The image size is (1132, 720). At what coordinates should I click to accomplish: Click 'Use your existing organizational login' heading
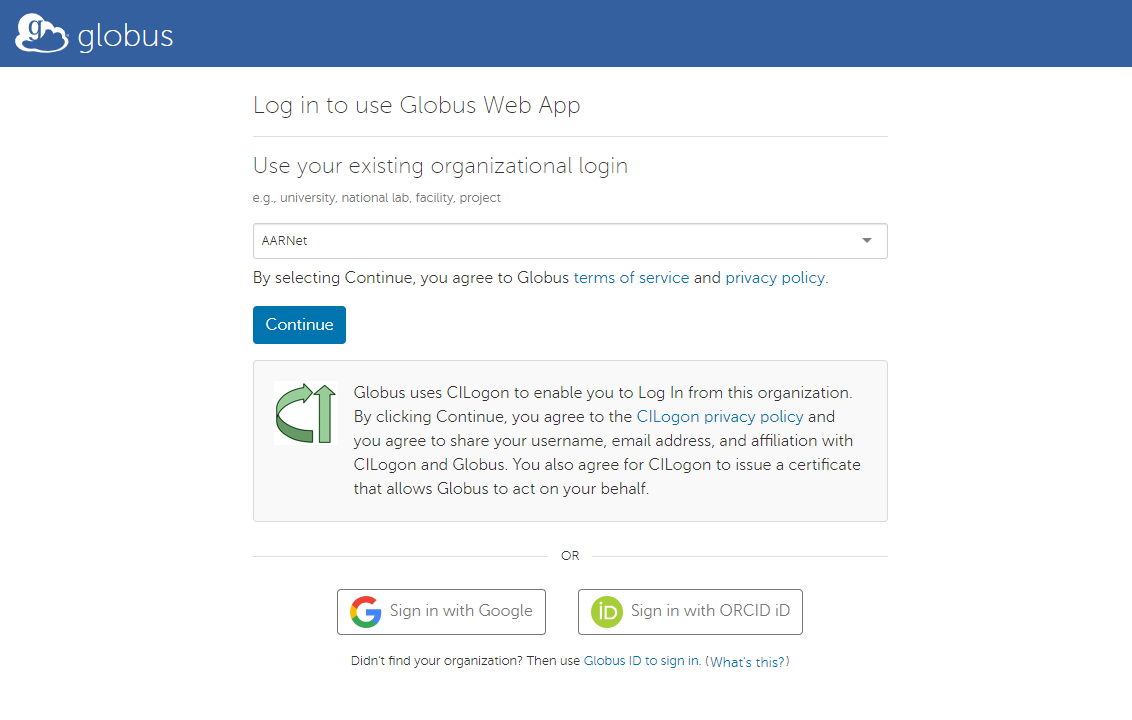440,166
